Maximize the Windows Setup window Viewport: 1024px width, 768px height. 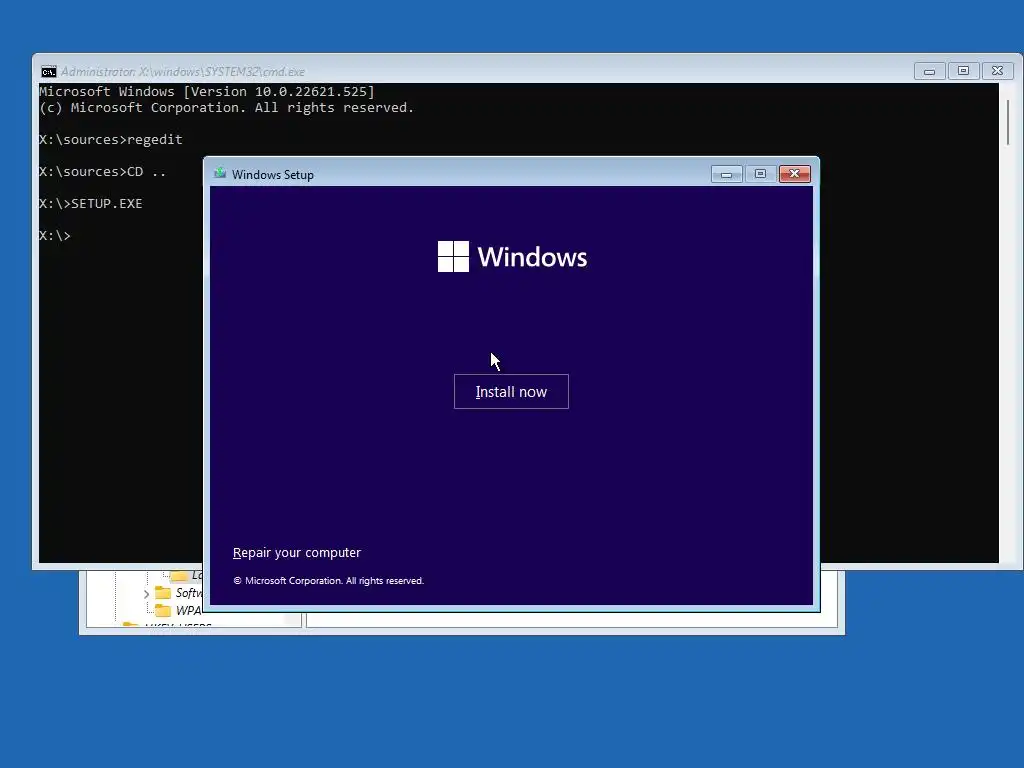click(760, 174)
